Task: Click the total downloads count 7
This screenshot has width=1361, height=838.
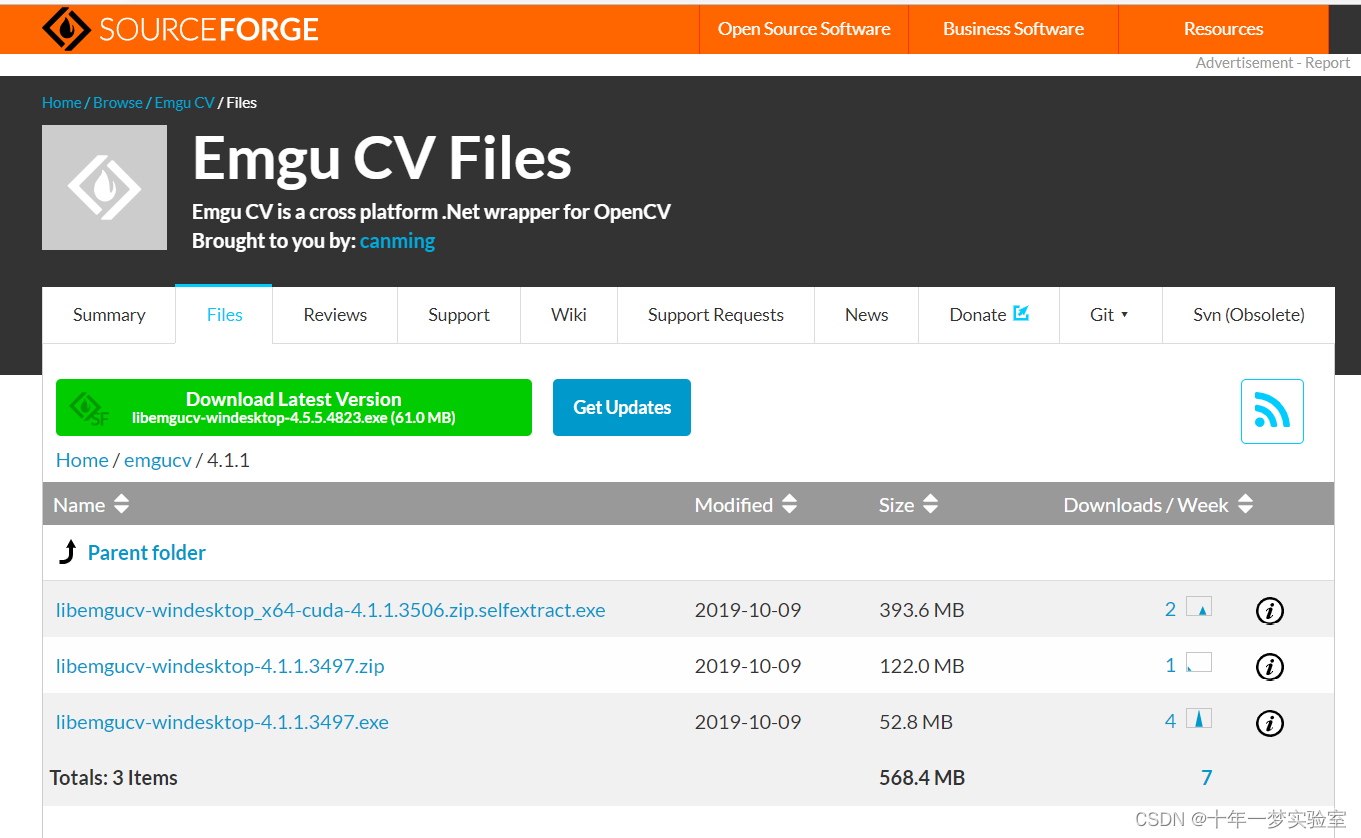Action: click(x=1207, y=778)
